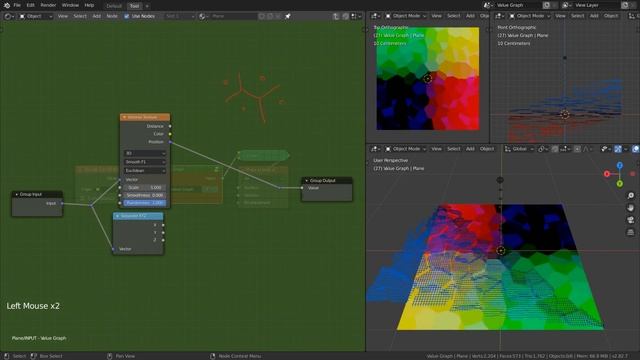
Task: Collapse the Group Input node
Action: pos(17,194)
